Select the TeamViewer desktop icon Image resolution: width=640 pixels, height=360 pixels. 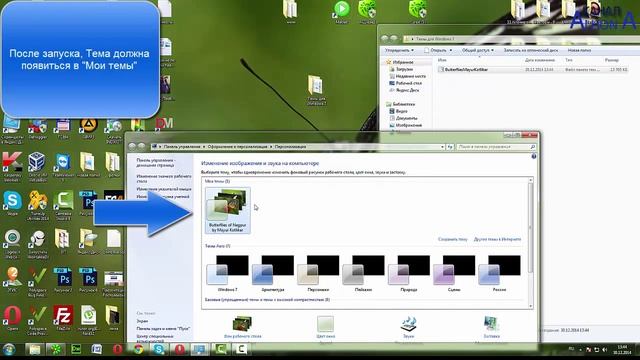click(63, 167)
